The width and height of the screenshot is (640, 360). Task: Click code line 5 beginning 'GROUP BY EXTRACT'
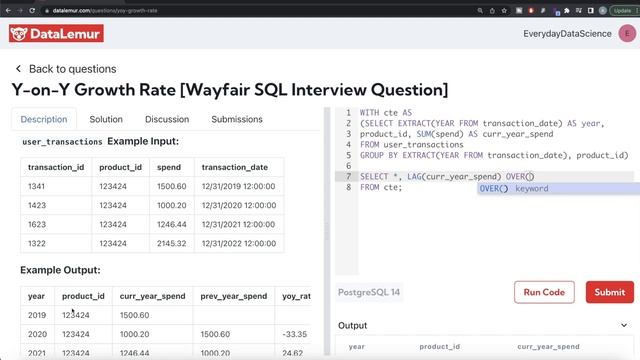(x=494, y=155)
